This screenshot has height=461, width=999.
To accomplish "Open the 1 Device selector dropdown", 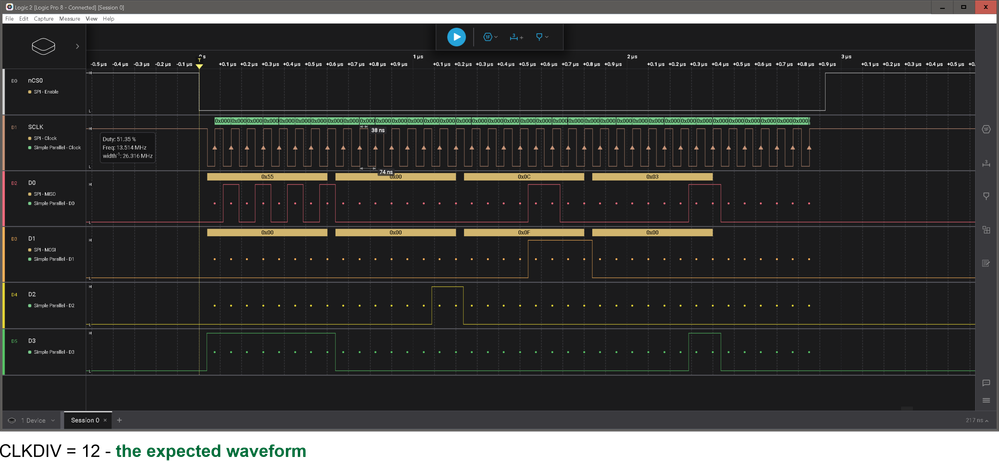I will (x=32, y=421).
